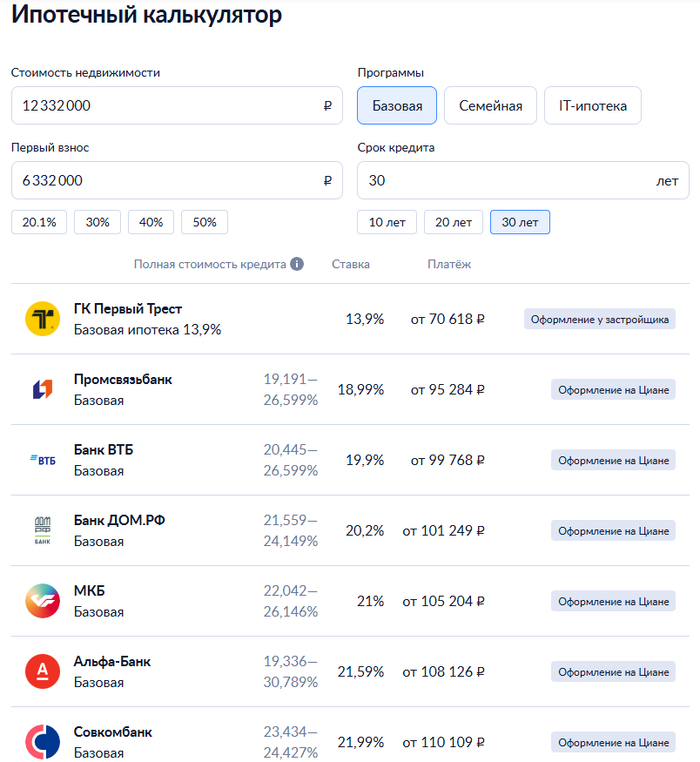Click the Альфа-Банк red logo icon
700x762 pixels.
pos(43,671)
